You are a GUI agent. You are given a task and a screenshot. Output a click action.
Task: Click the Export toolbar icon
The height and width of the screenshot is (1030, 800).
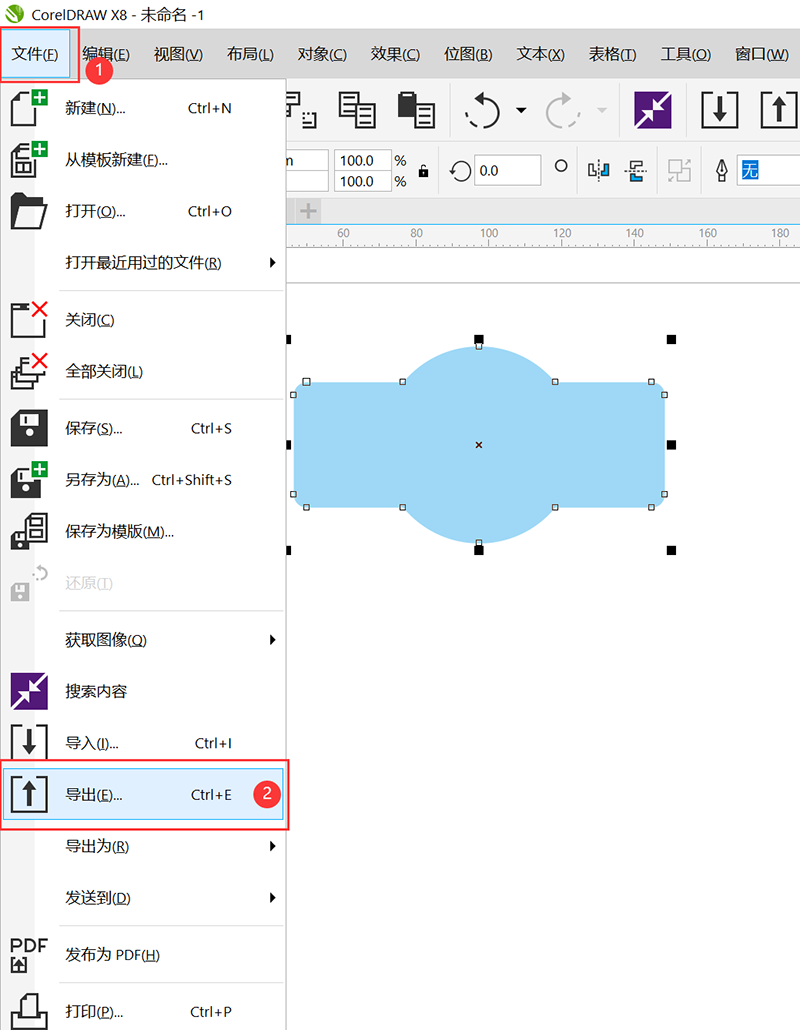(778, 110)
